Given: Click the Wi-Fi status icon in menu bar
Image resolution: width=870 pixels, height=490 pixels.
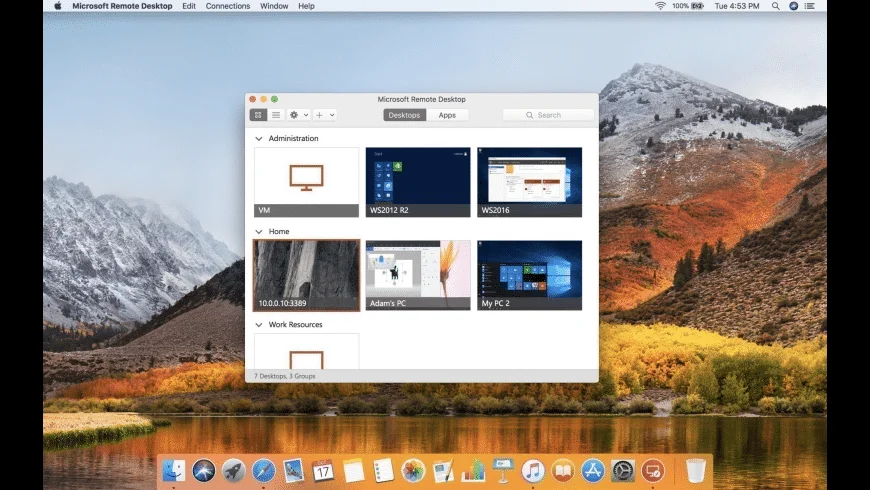Looking at the screenshot, I should (x=660, y=6).
